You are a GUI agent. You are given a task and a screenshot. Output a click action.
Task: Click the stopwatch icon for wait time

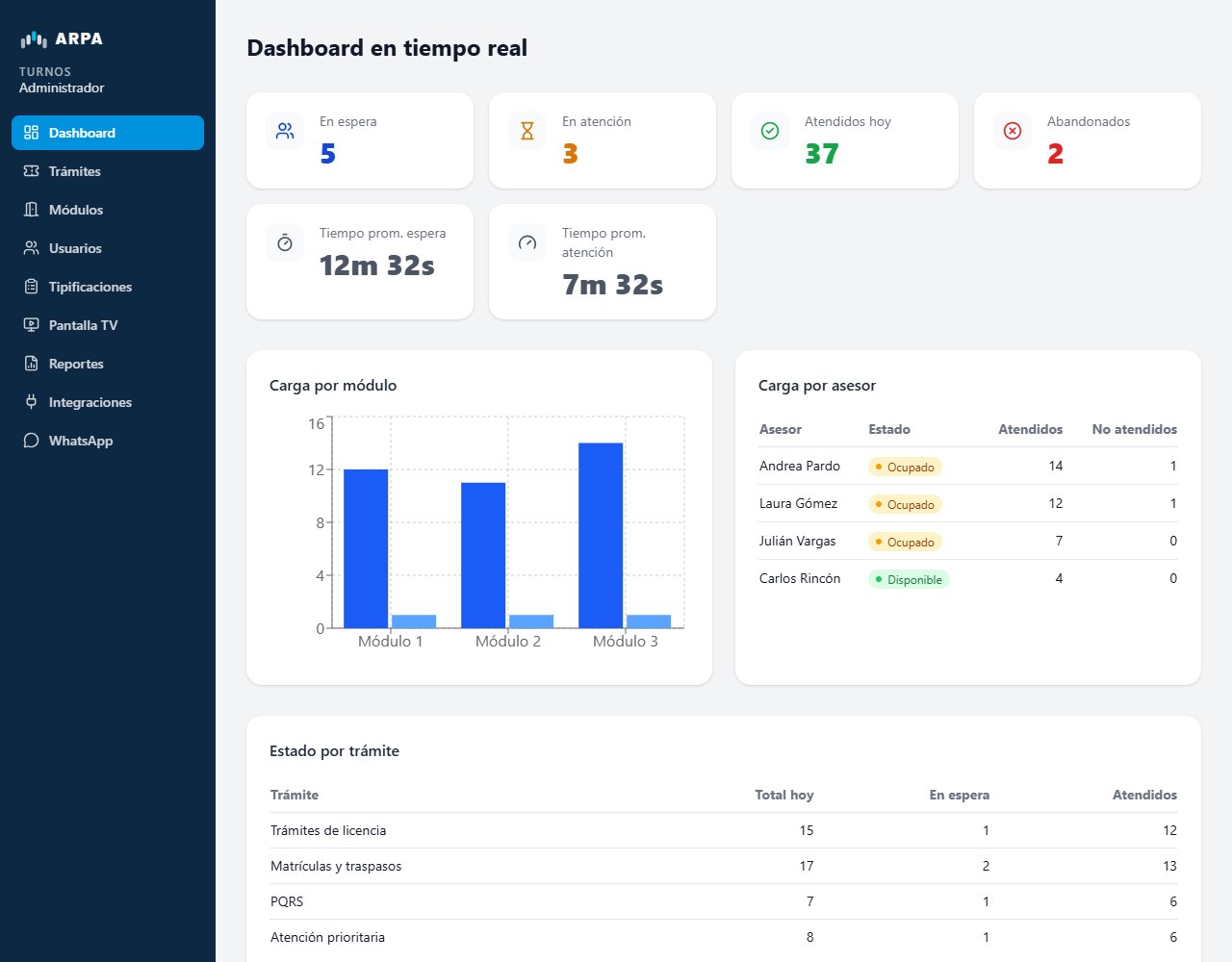pyautogui.click(x=285, y=242)
